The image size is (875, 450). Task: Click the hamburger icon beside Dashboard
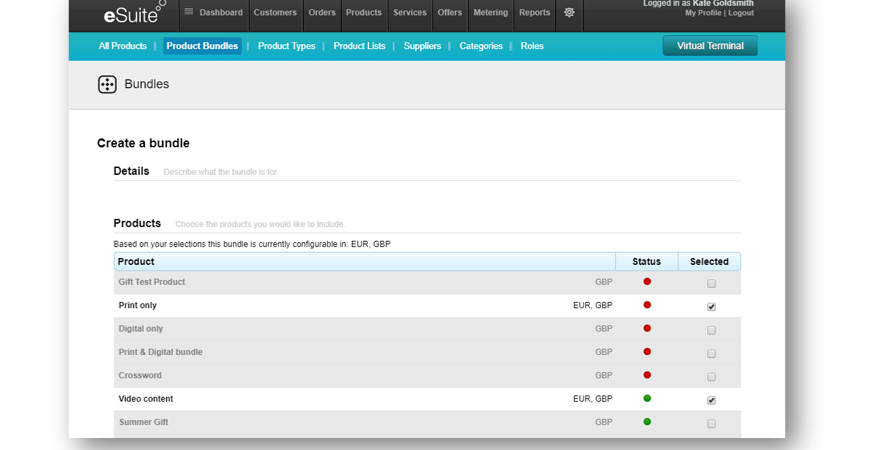coord(189,13)
